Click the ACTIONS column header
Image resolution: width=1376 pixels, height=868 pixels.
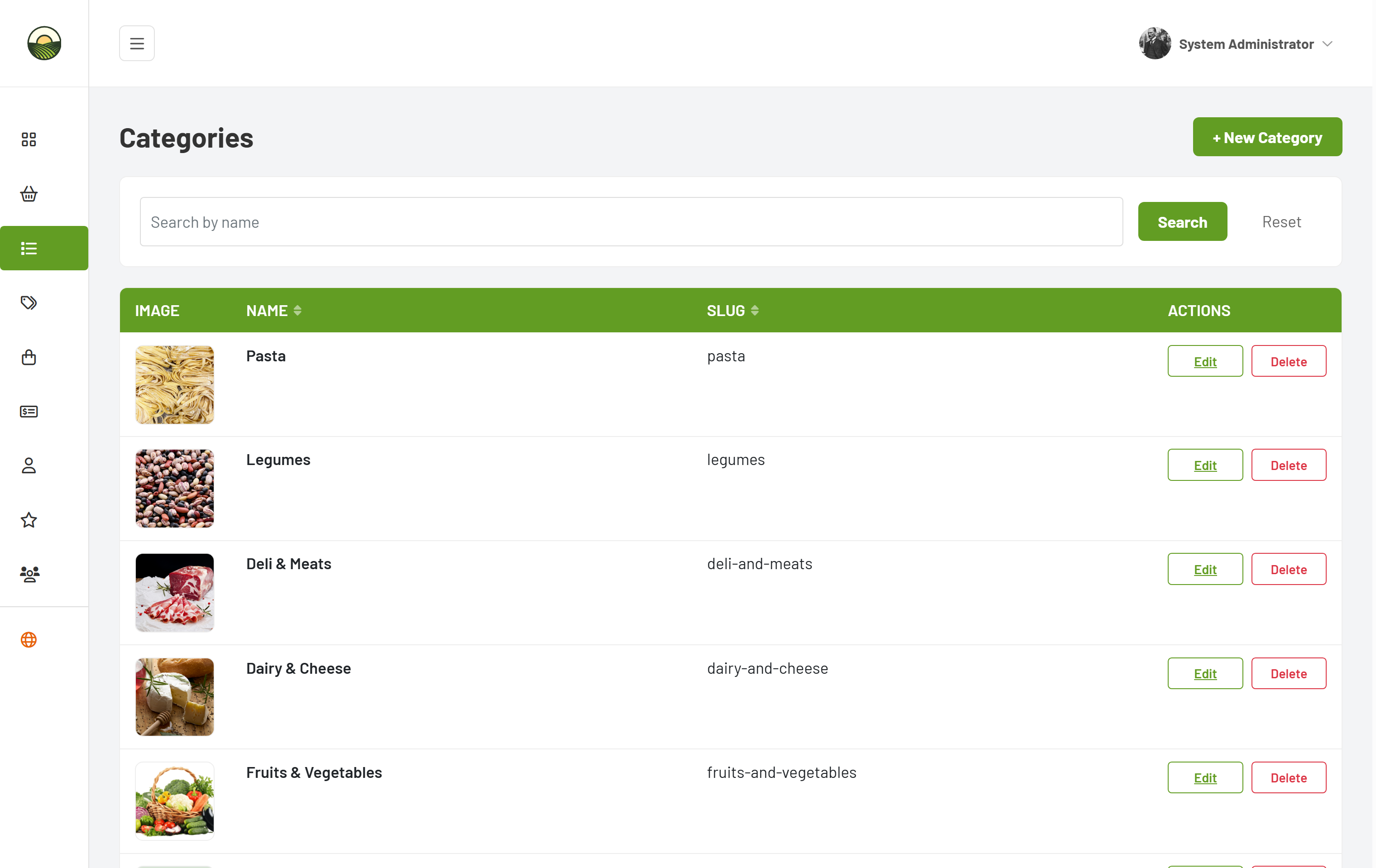(1199, 310)
